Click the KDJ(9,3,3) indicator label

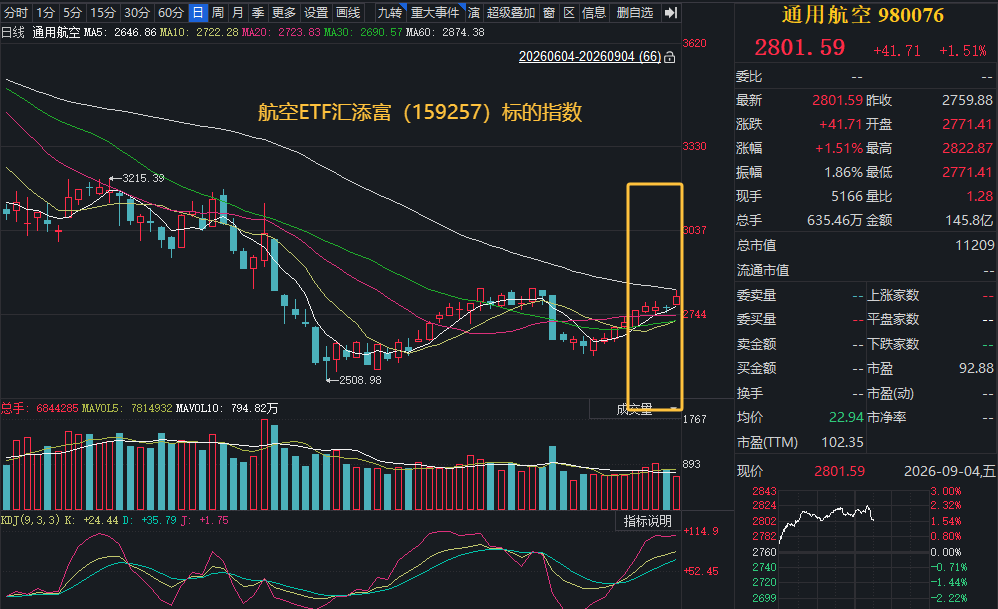(x=31, y=520)
